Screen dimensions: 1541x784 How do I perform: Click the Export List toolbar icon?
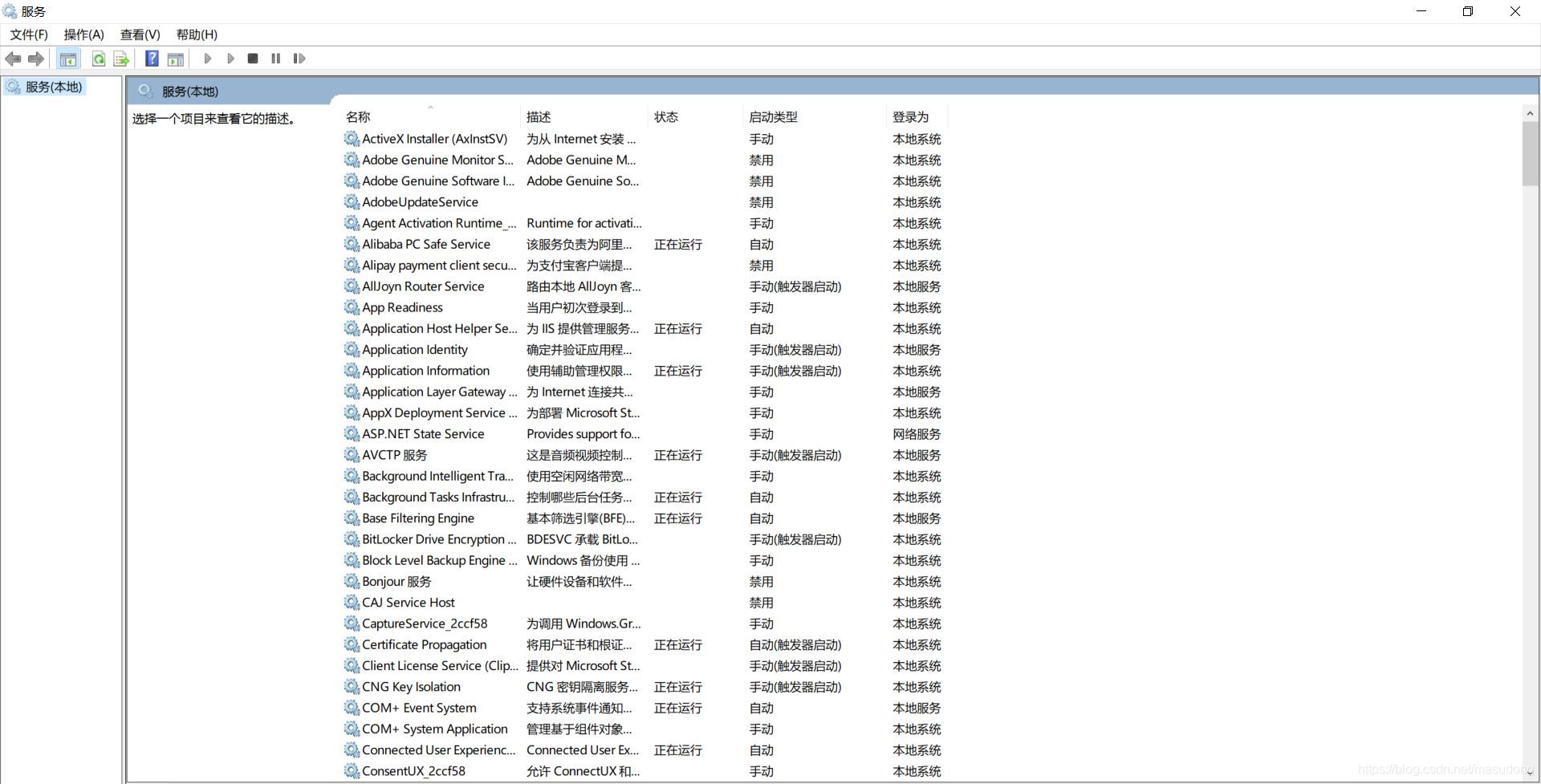(121, 59)
